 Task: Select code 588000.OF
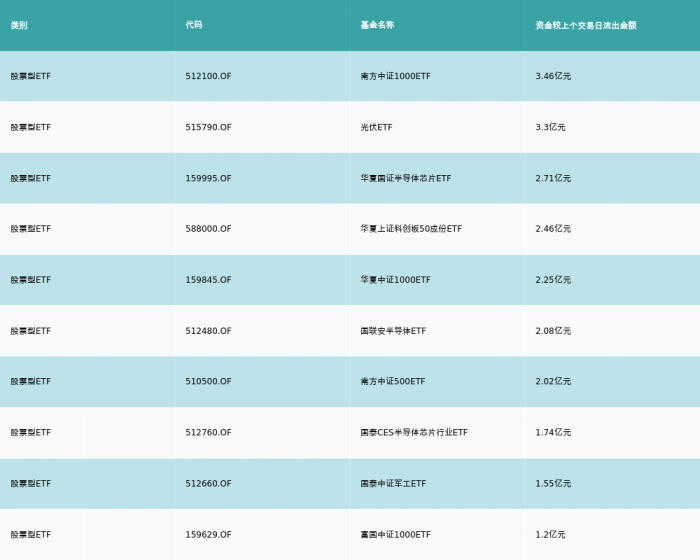[x=208, y=229]
